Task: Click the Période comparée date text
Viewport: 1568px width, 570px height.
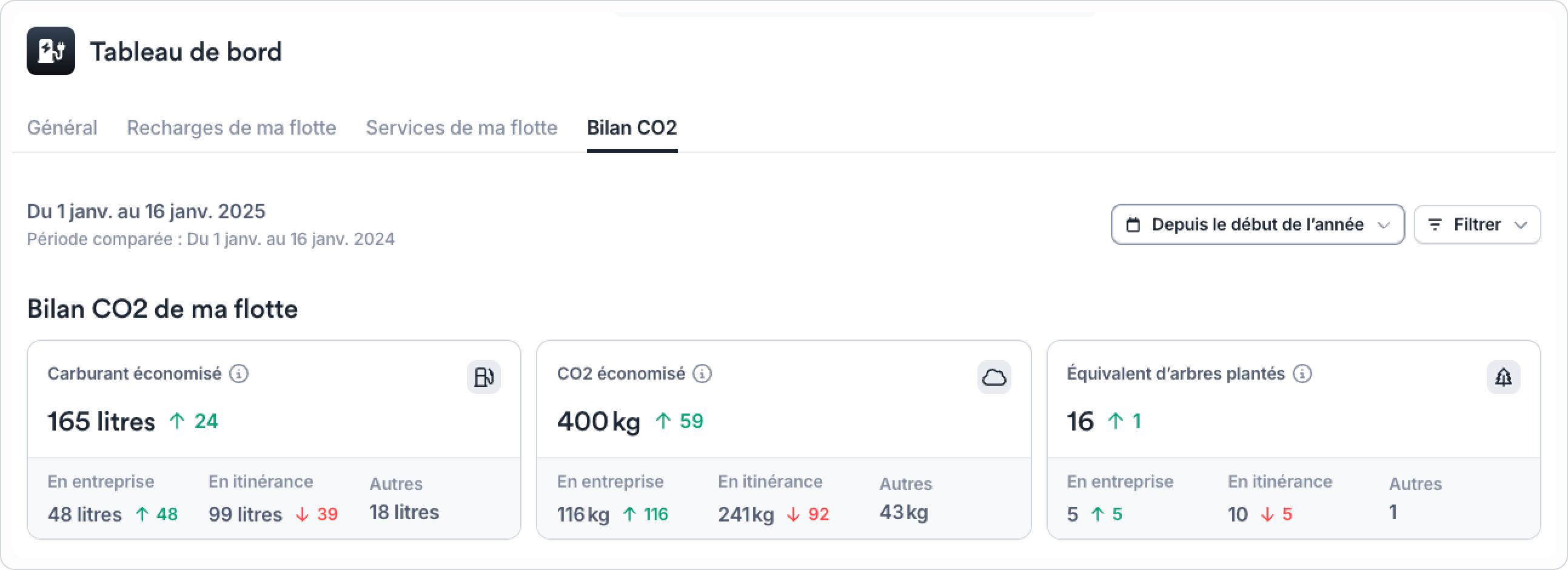Action: (x=210, y=239)
